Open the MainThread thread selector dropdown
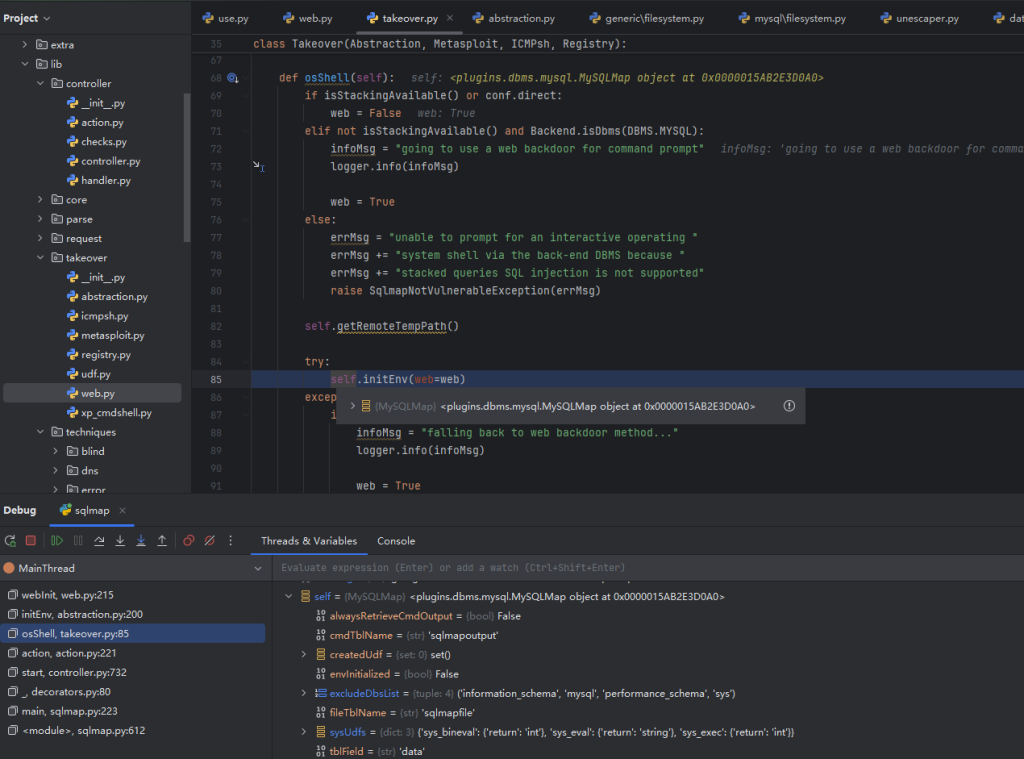Viewport: 1024px width, 759px height. click(x=258, y=568)
